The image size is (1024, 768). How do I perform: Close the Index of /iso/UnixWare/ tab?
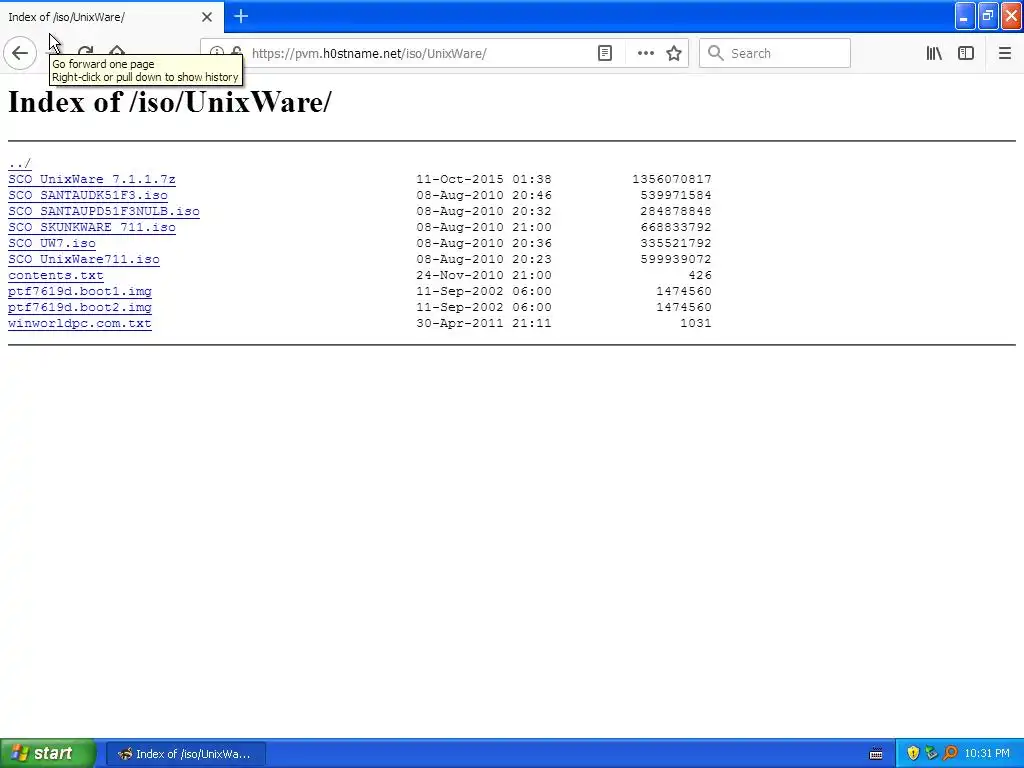click(207, 17)
